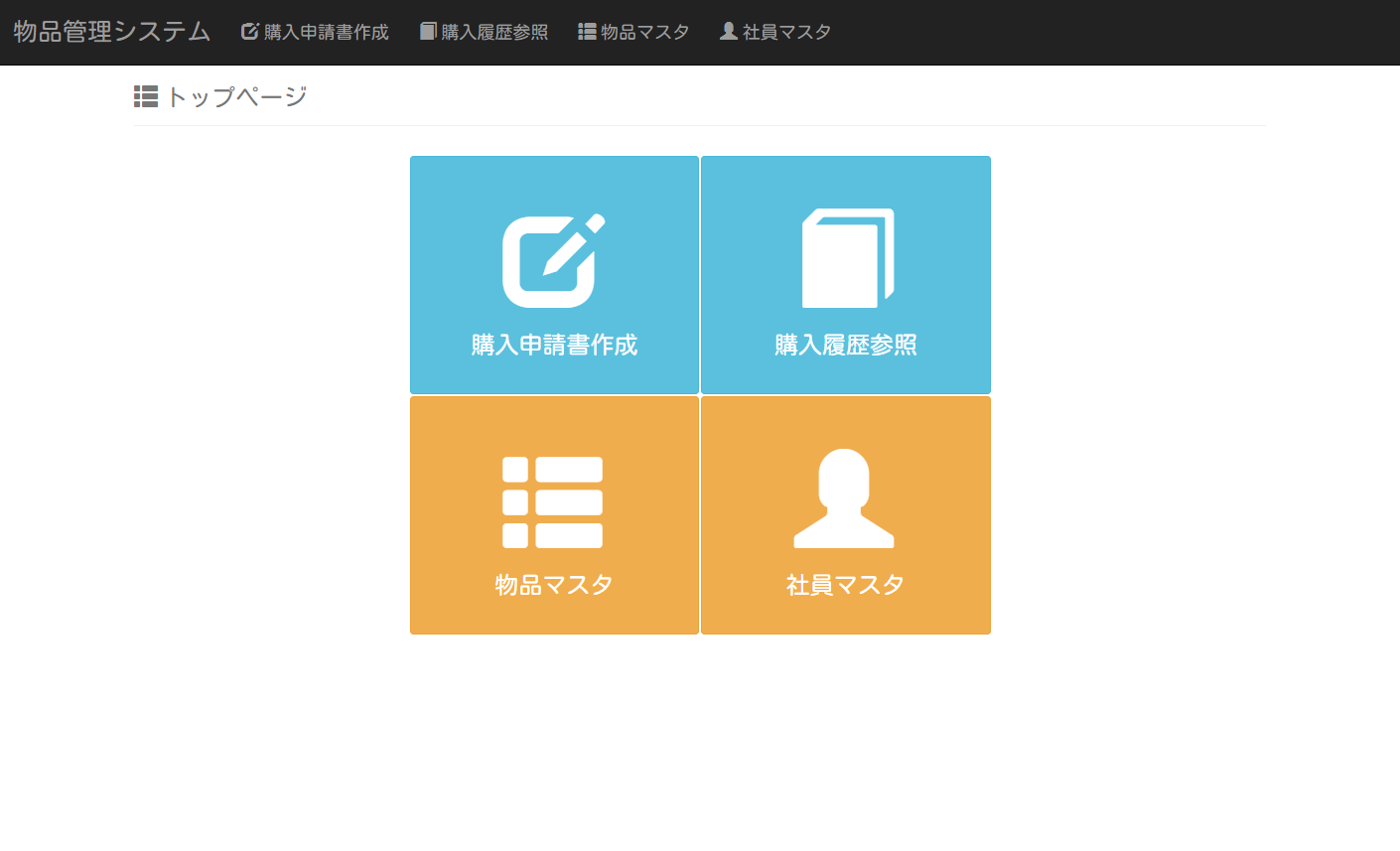Click the トップページ heading text
This screenshot has width=1400, height=851.
[236, 96]
